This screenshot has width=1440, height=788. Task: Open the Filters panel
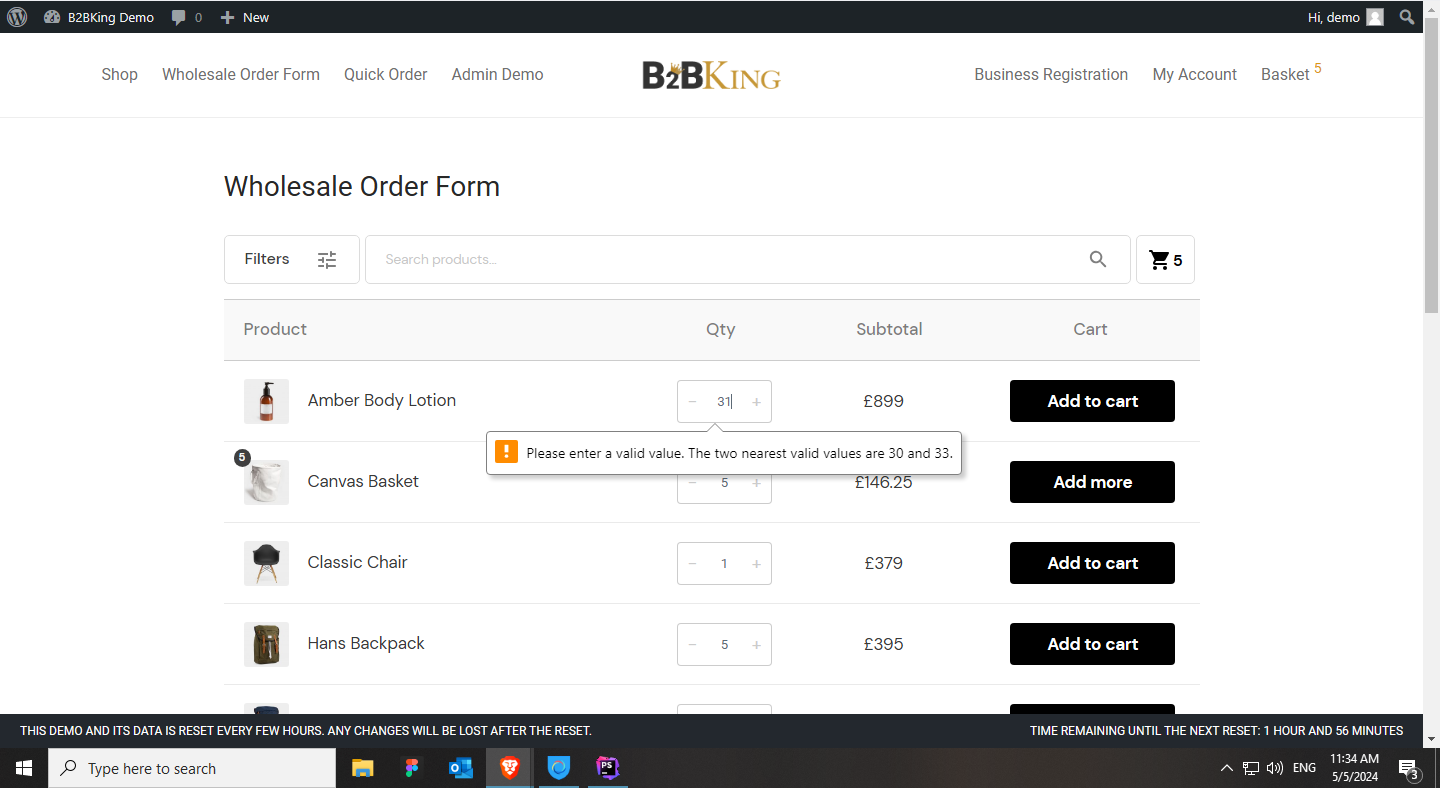coord(291,260)
